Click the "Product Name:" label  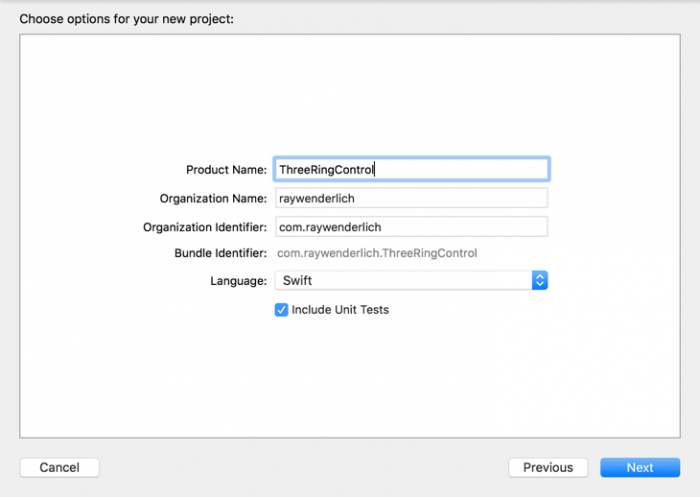point(226,170)
